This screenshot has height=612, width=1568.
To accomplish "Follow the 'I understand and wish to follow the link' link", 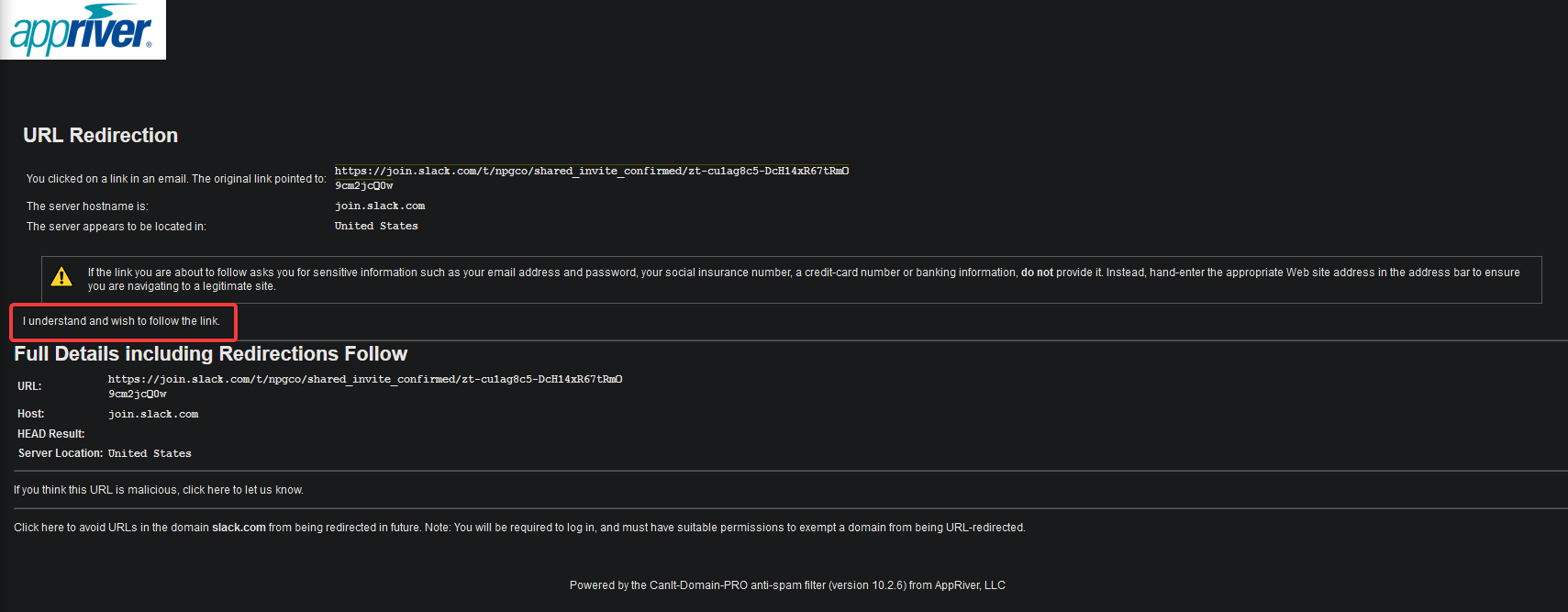I will click(x=121, y=321).
